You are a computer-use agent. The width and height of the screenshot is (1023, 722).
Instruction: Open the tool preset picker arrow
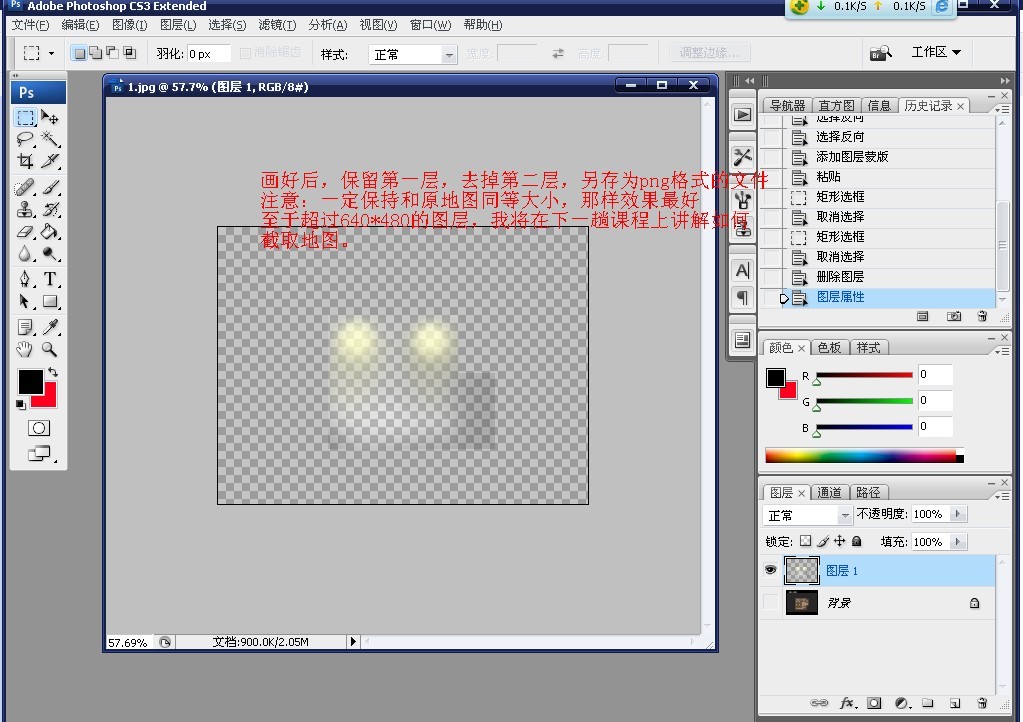pos(52,53)
